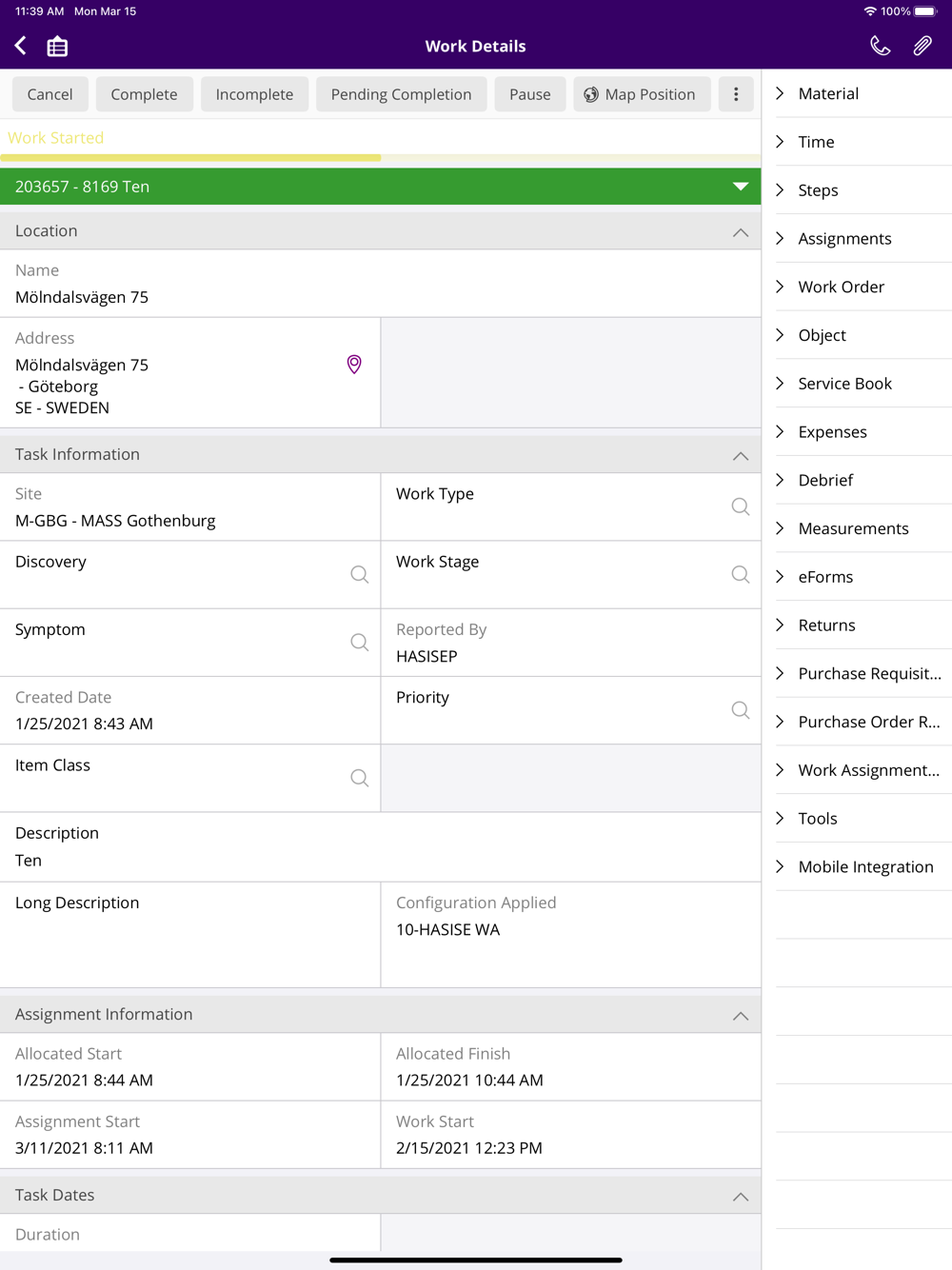The image size is (952, 1270).
Task: Open the Material side menu item
Action: coord(828,93)
